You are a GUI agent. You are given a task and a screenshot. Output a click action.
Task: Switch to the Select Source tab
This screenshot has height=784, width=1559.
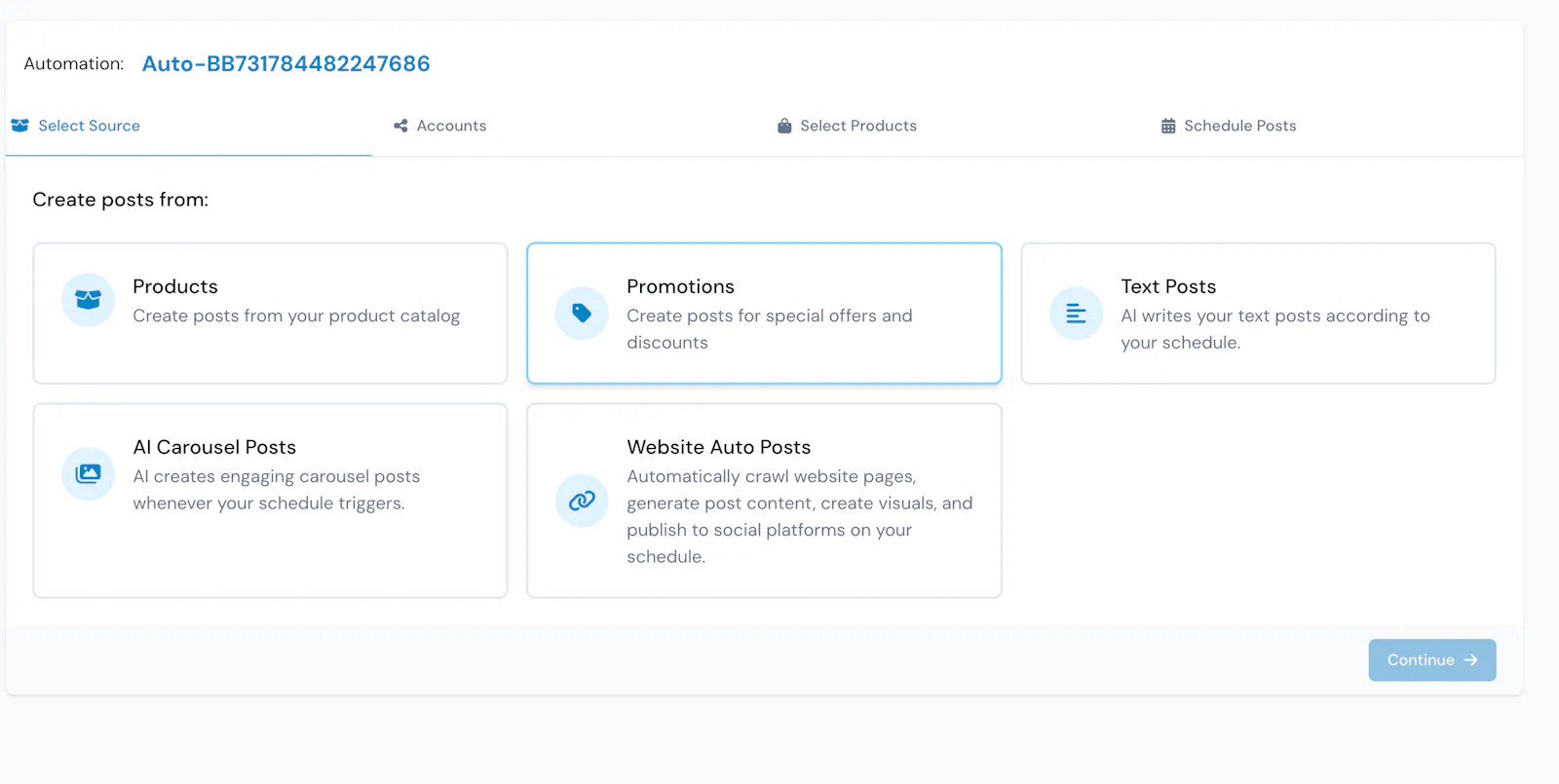[188, 126]
